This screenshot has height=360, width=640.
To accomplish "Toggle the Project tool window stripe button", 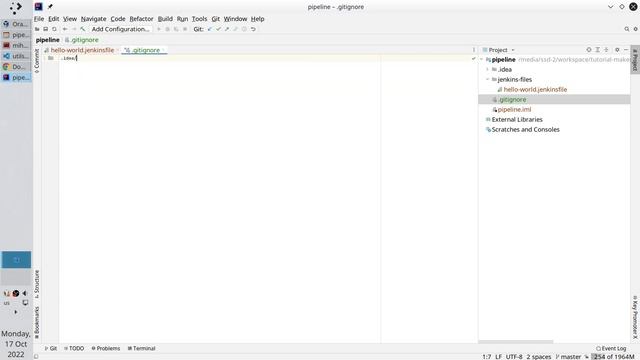I will 635,60.
